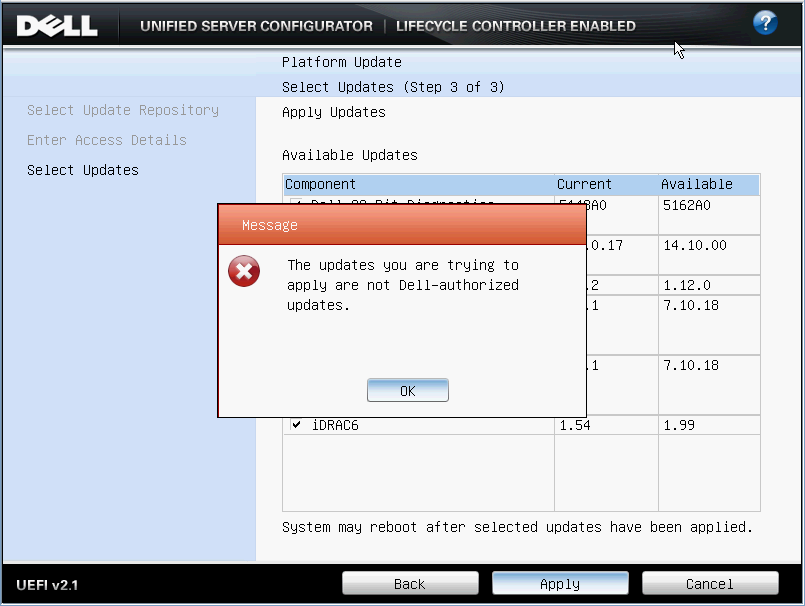Click the available version 14.10.00
Screen dimensions: 805x606
[695, 245]
